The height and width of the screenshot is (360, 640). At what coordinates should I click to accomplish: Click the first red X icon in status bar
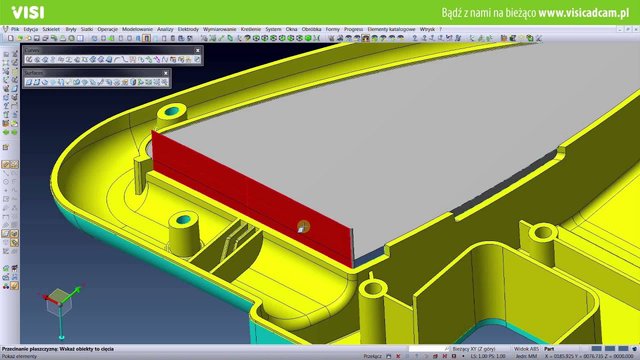pyautogui.click(x=398, y=356)
